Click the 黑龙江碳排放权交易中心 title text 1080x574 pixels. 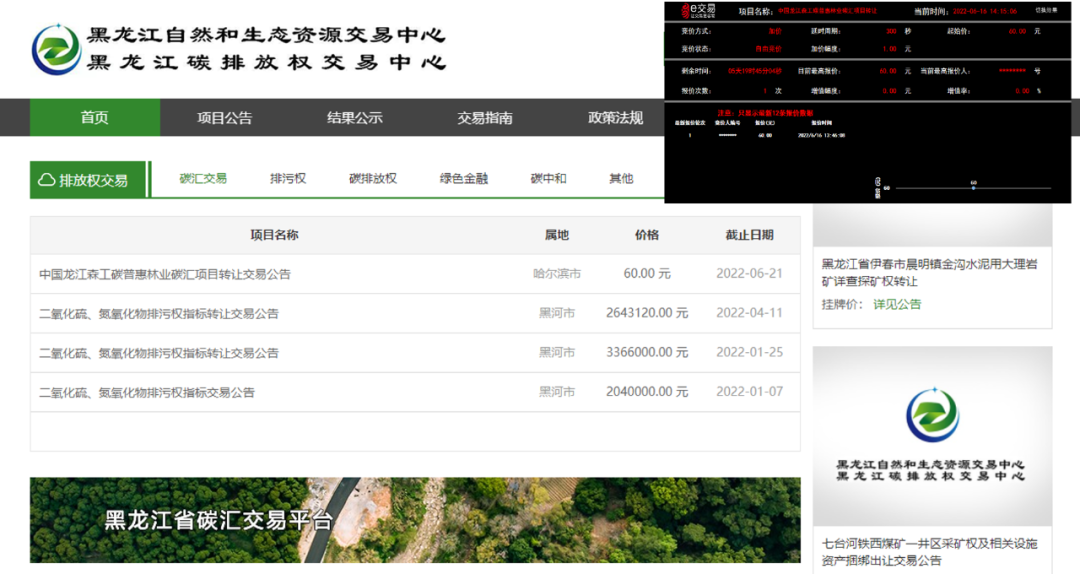coord(267,62)
